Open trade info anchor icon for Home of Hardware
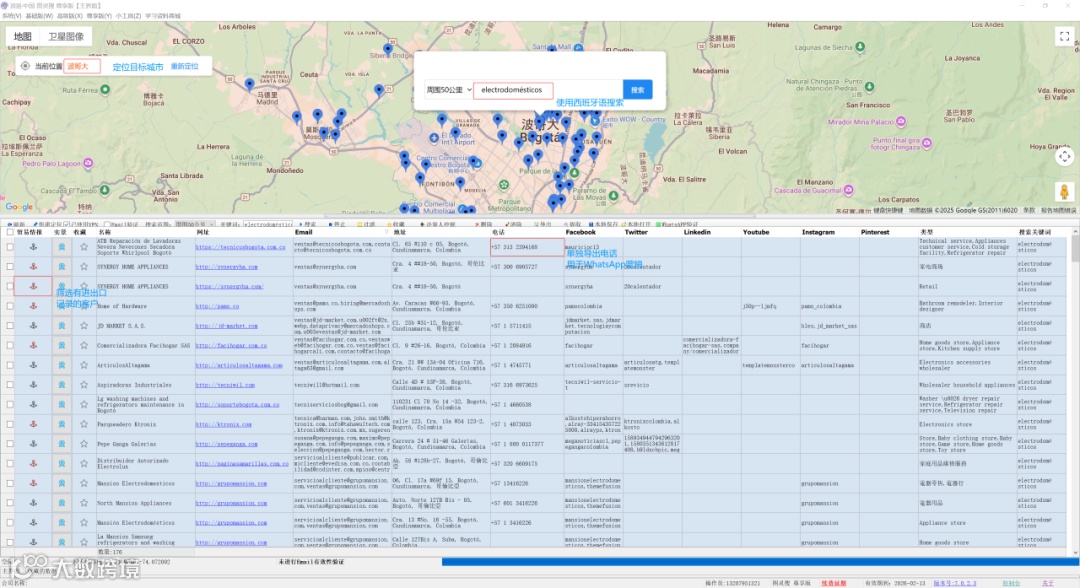1080x588 pixels. 33,306
